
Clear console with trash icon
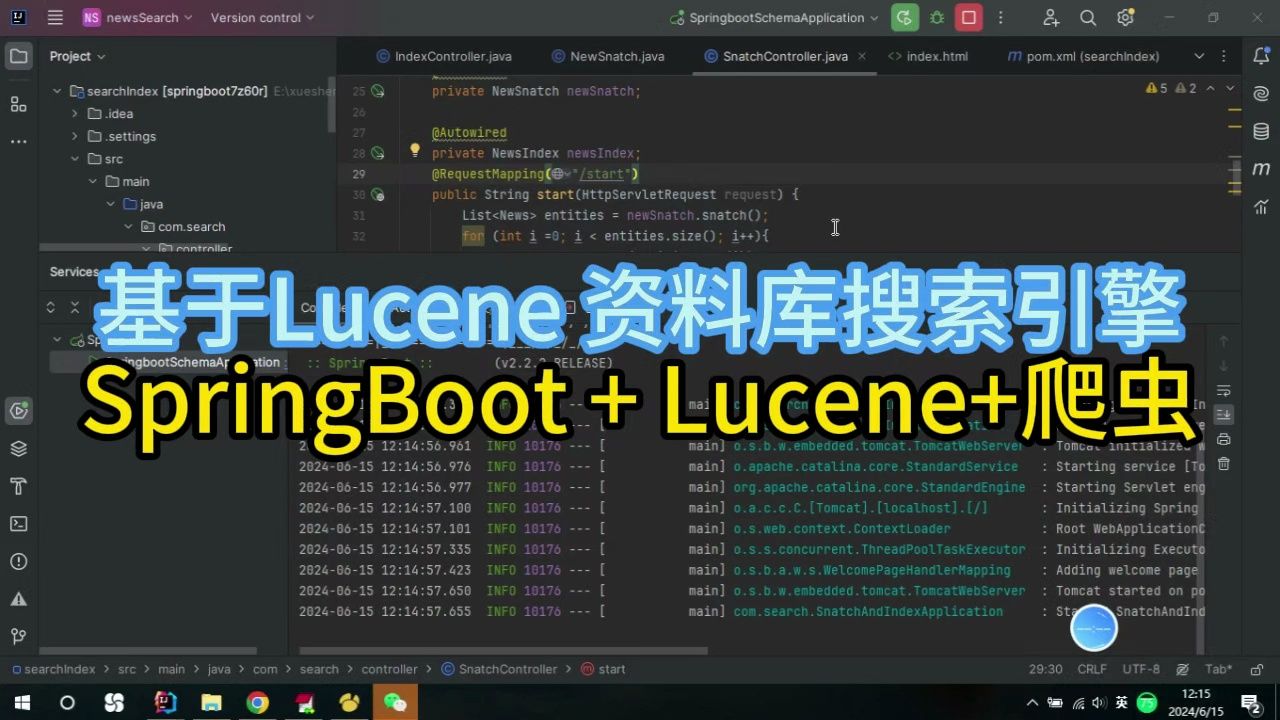1223,464
